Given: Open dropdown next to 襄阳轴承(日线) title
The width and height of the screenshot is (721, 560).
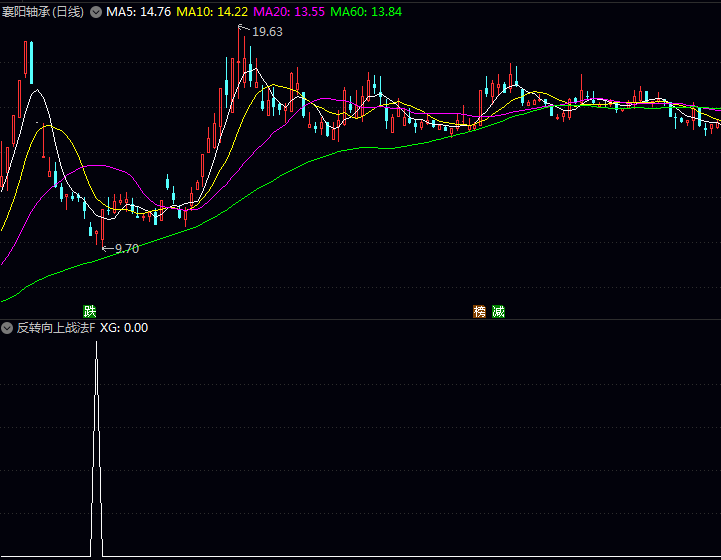Looking at the screenshot, I should pos(96,12).
